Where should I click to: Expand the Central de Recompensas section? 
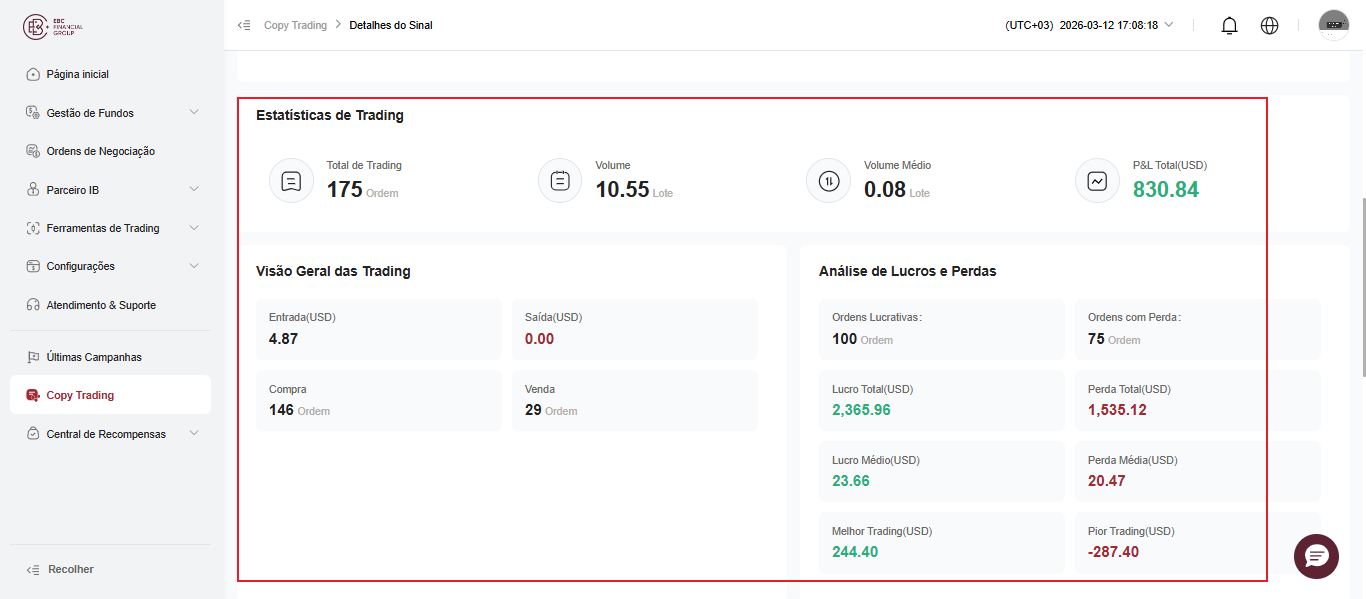tap(111, 434)
